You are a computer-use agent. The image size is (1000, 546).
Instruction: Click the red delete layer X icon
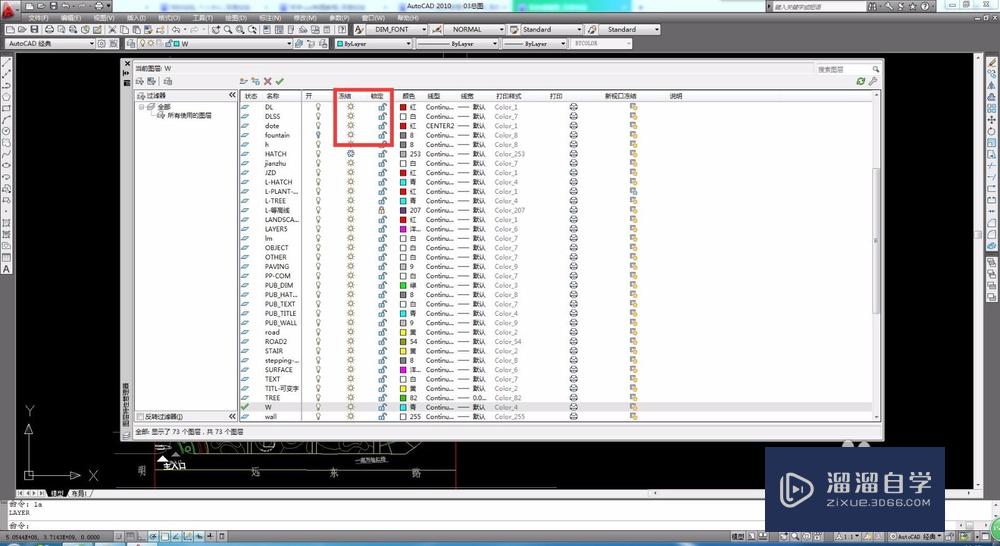click(x=268, y=81)
